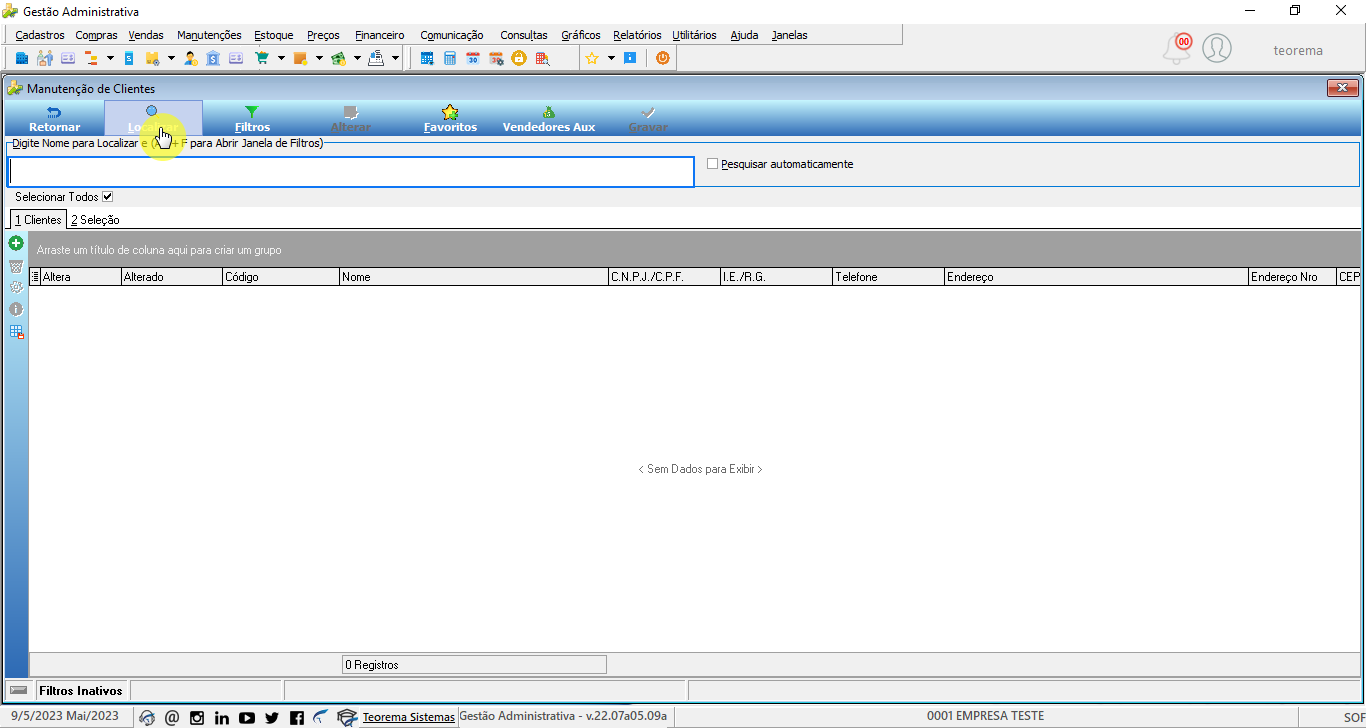Expand dropdown arrow next to shopping cart icon
Screen dimensions: 1366x728
(x=281, y=58)
